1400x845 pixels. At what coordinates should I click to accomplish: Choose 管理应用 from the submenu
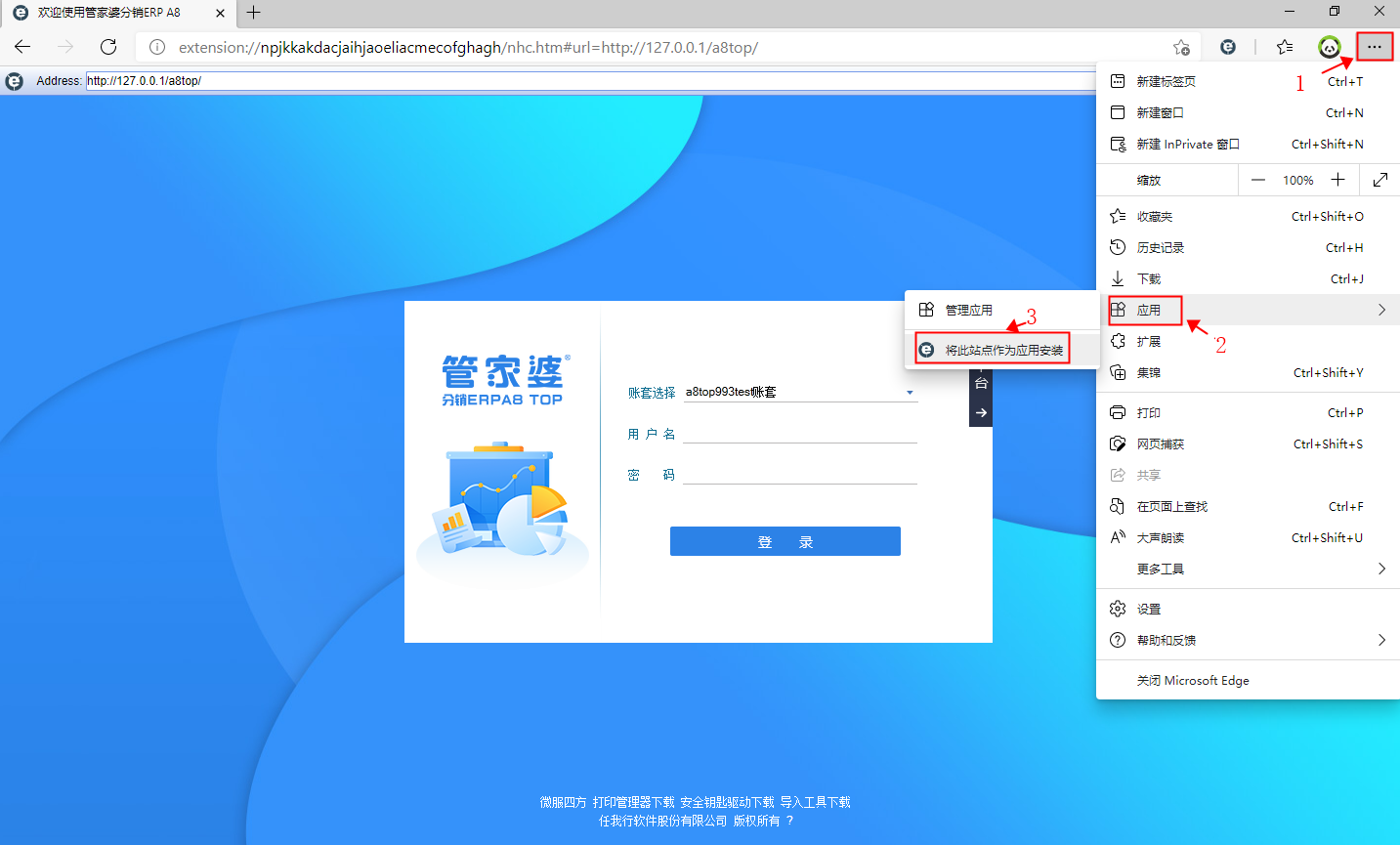click(x=968, y=310)
